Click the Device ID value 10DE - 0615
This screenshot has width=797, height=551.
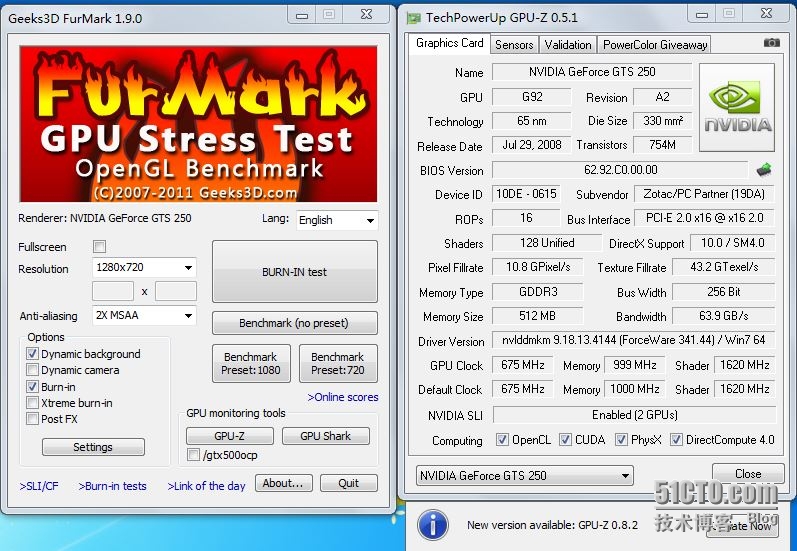[526, 194]
